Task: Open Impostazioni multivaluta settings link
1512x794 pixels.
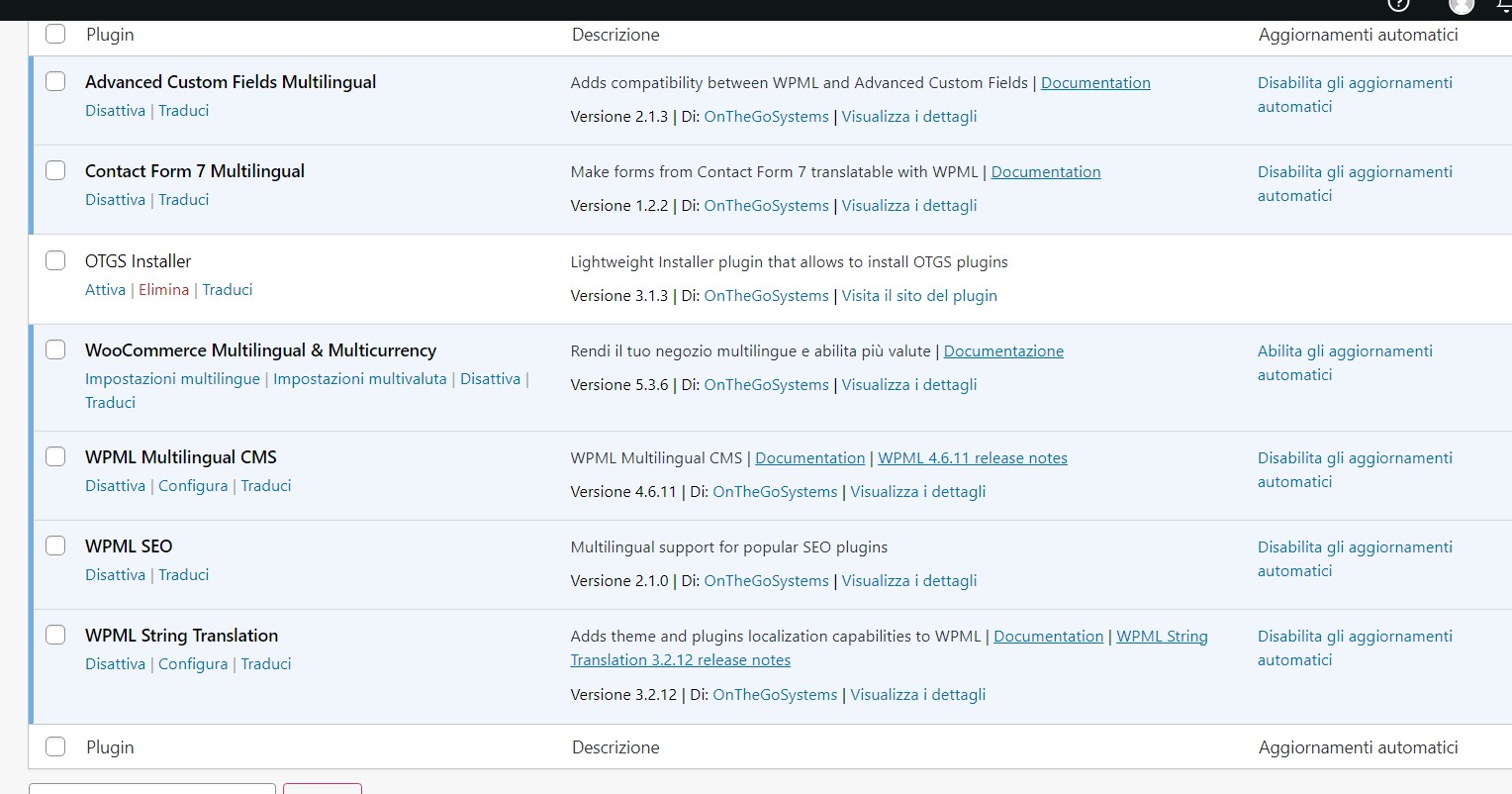Action: (360, 378)
